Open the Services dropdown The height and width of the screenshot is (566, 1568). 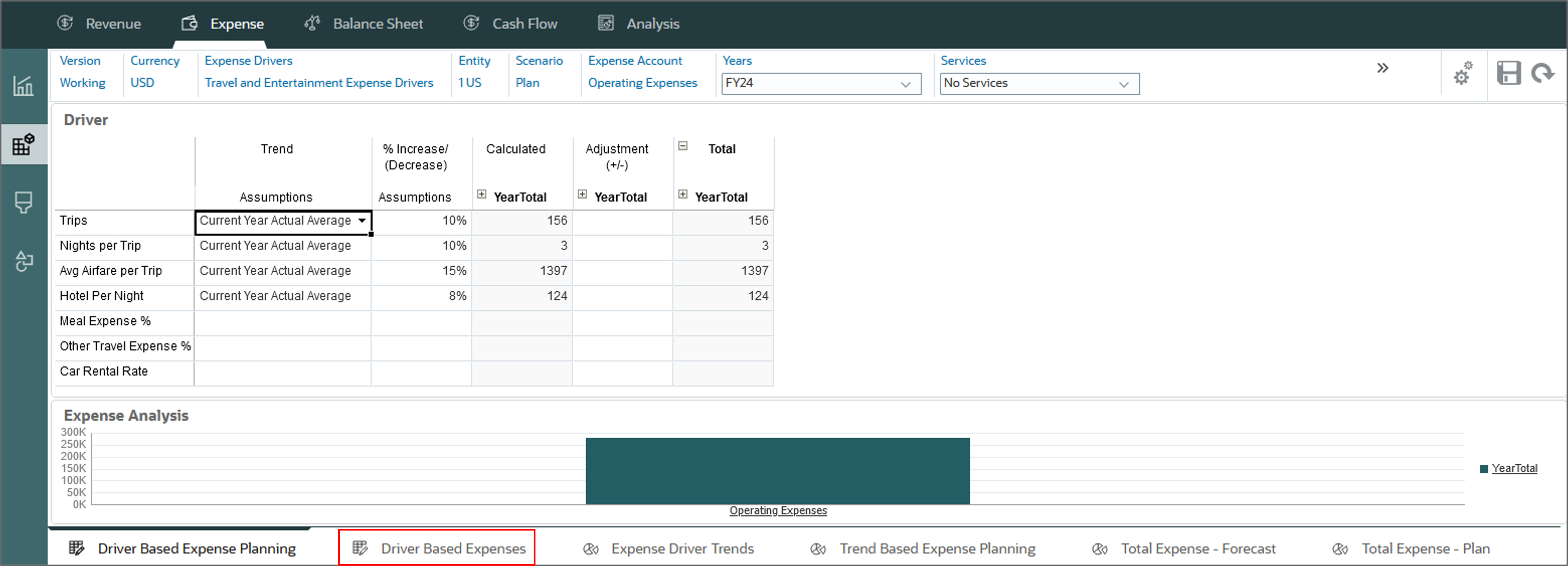click(1039, 83)
